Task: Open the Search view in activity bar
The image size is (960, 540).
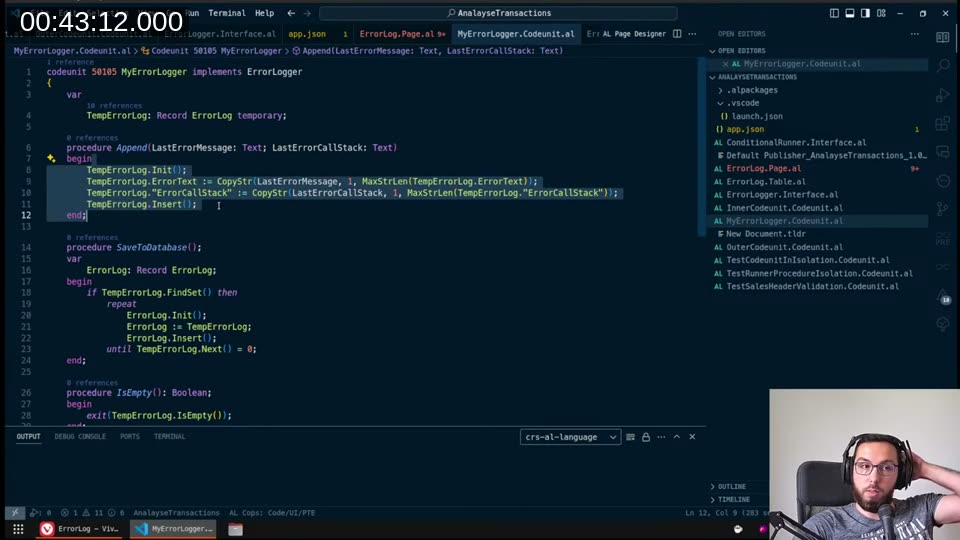Action: (x=943, y=65)
